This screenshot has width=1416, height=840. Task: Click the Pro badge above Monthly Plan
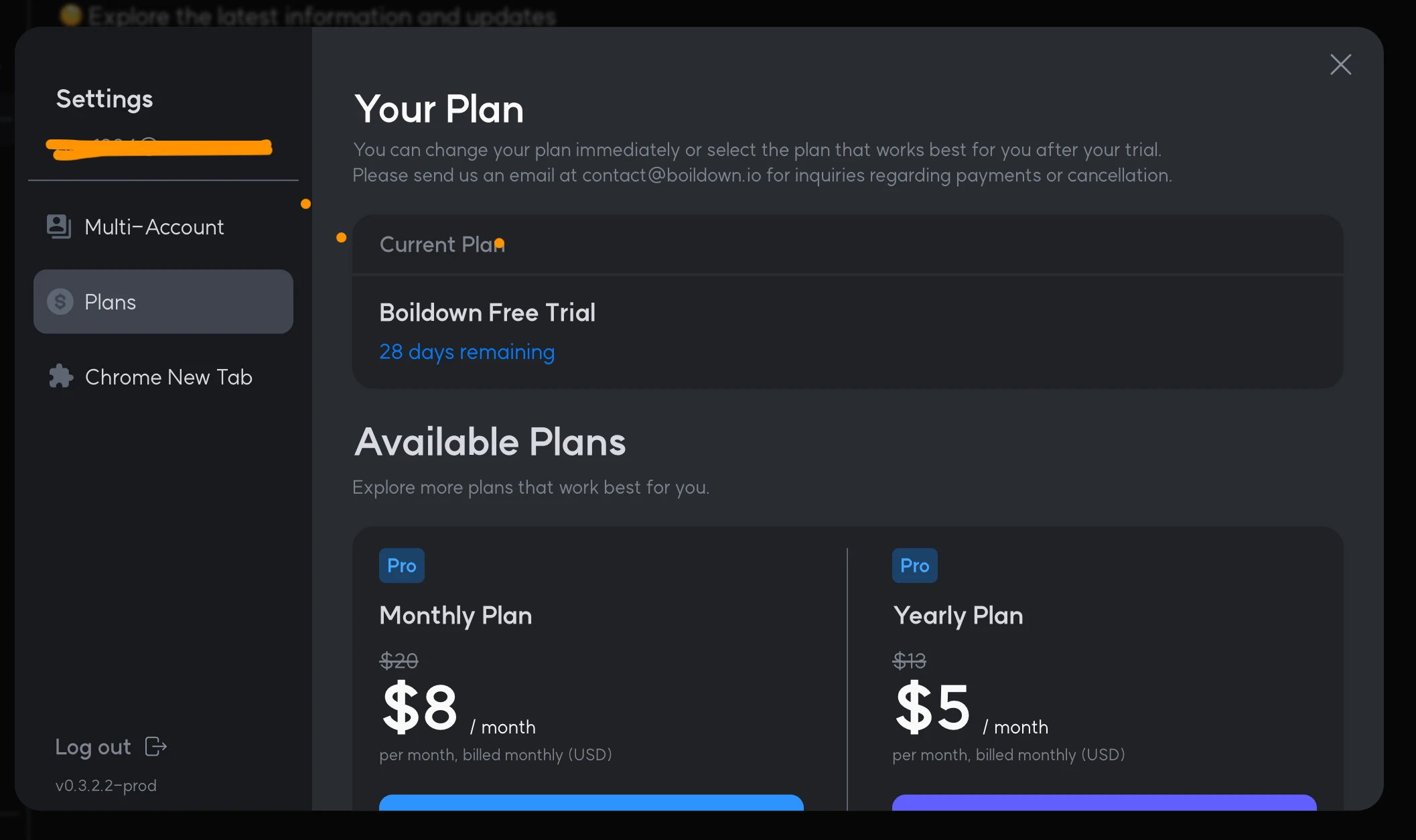[x=402, y=565]
